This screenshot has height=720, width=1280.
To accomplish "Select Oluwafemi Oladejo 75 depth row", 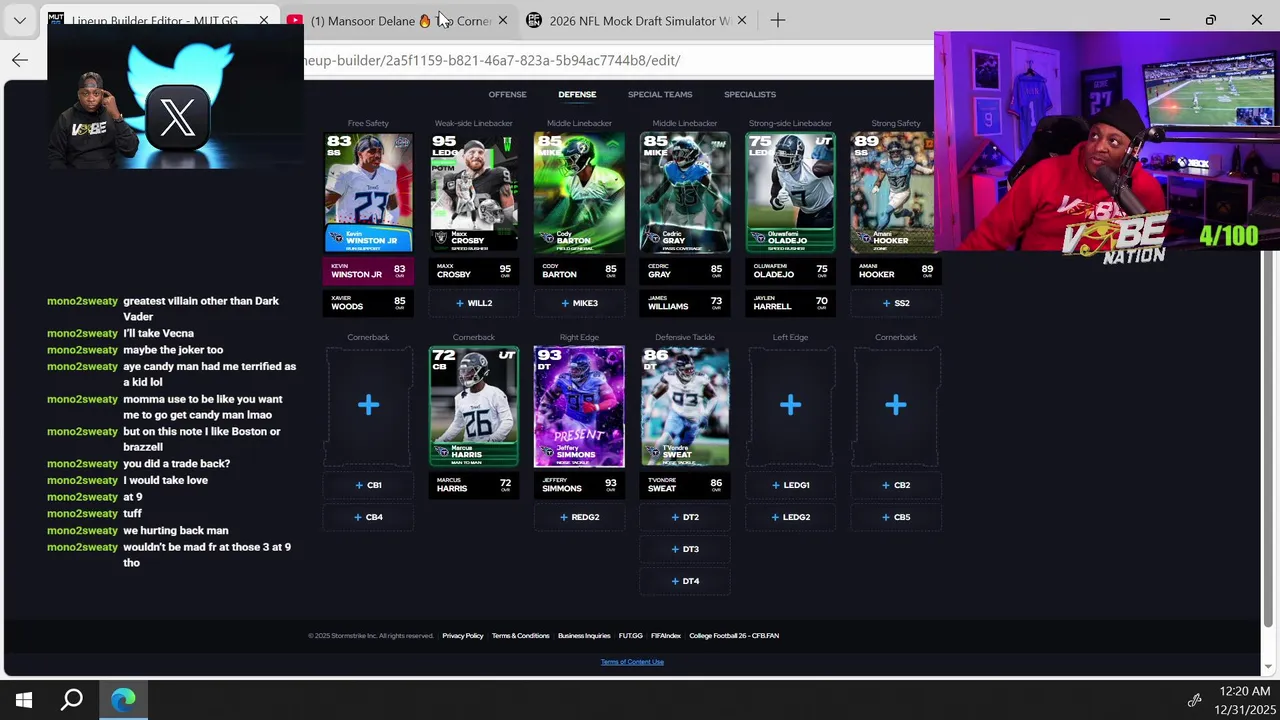I will point(790,271).
